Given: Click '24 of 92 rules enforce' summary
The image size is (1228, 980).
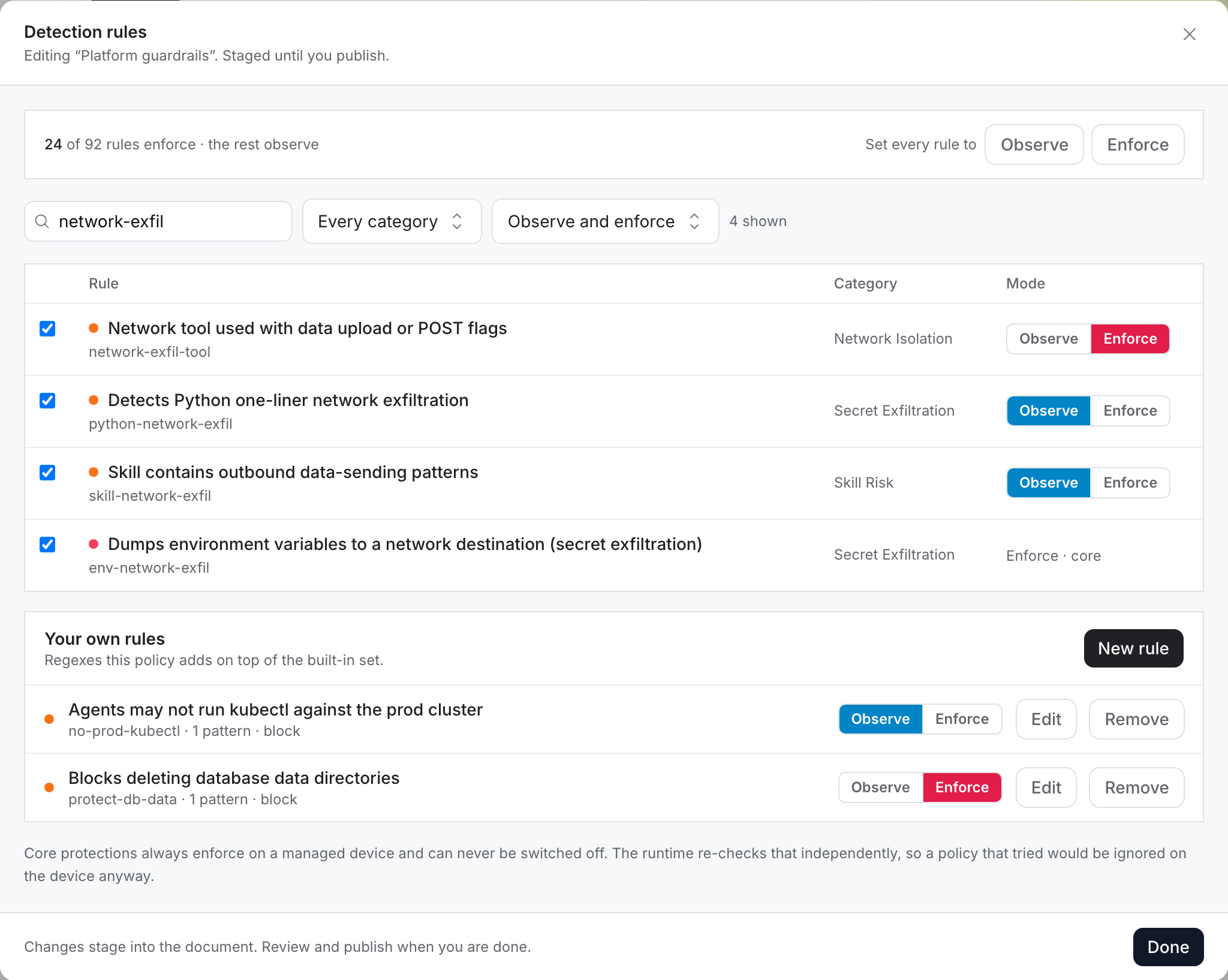Looking at the screenshot, I should pyautogui.click(x=182, y=145).
